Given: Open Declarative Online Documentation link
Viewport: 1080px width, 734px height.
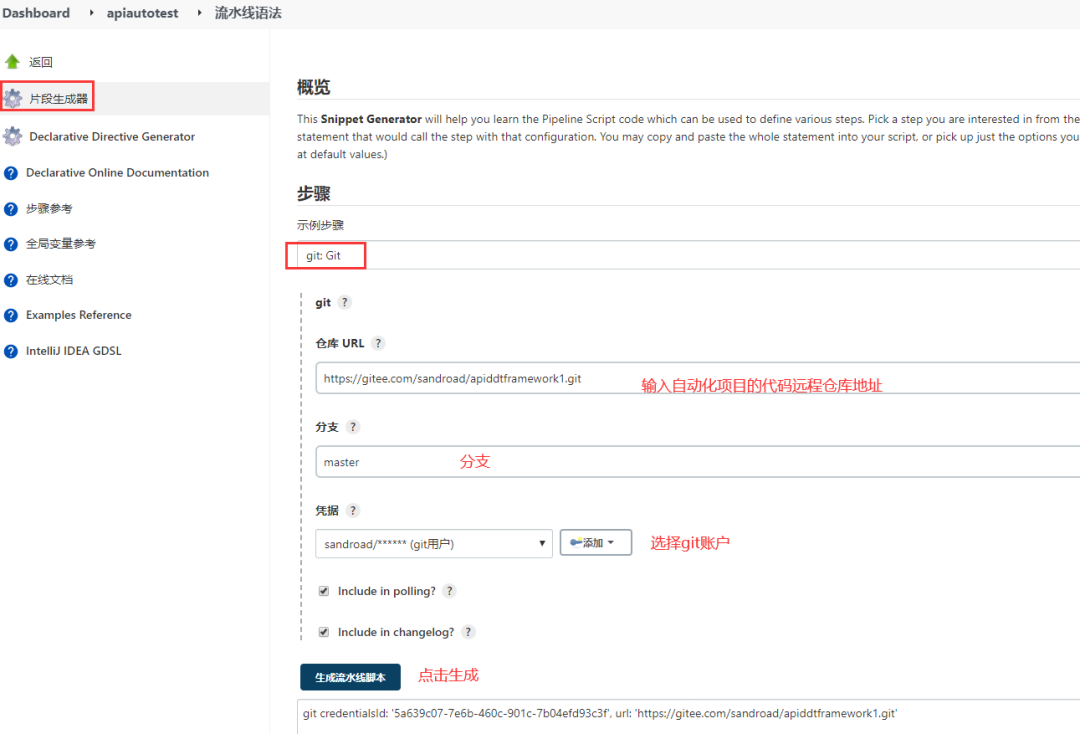Looking at the screenshot, I should coord(117,173).
